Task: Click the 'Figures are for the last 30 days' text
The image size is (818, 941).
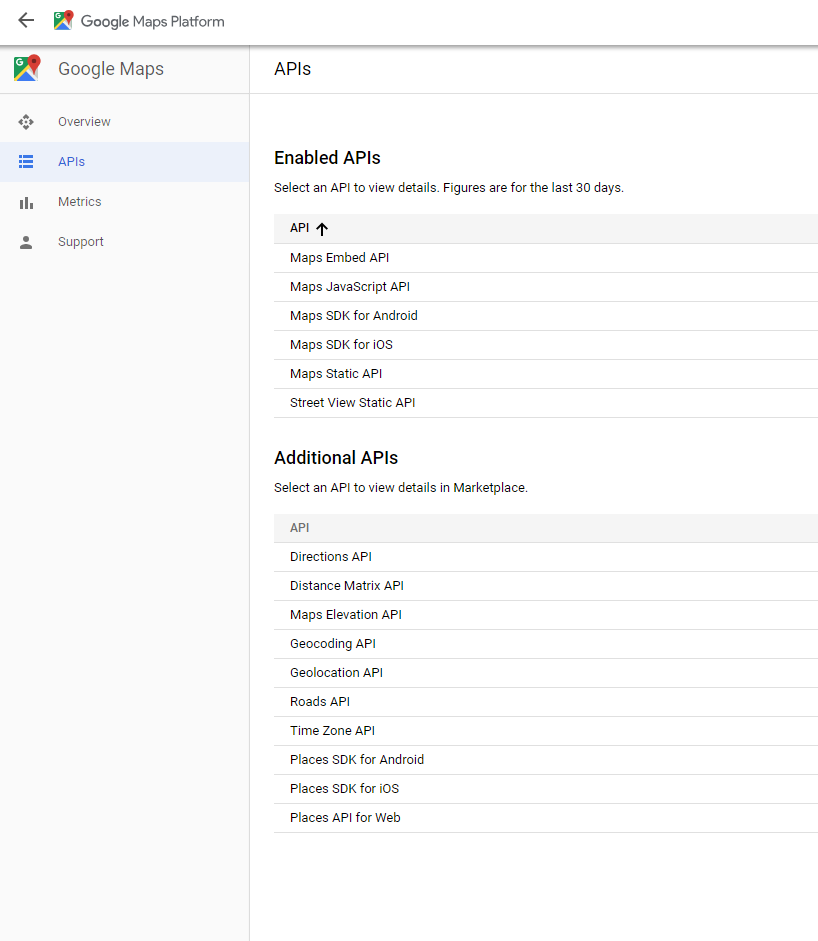Action: coord(534,188)
